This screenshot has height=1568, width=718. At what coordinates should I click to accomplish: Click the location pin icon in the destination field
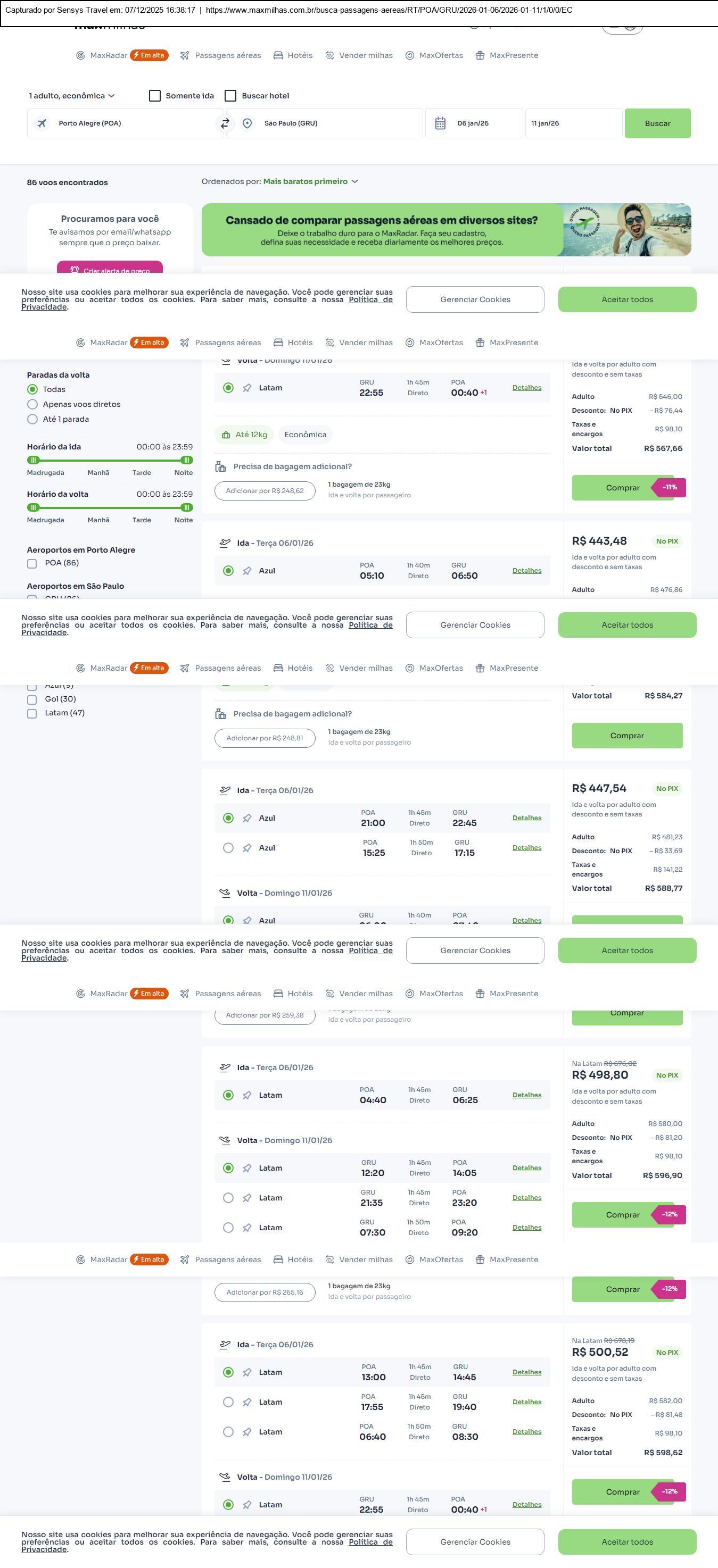(x=247, y=123)
